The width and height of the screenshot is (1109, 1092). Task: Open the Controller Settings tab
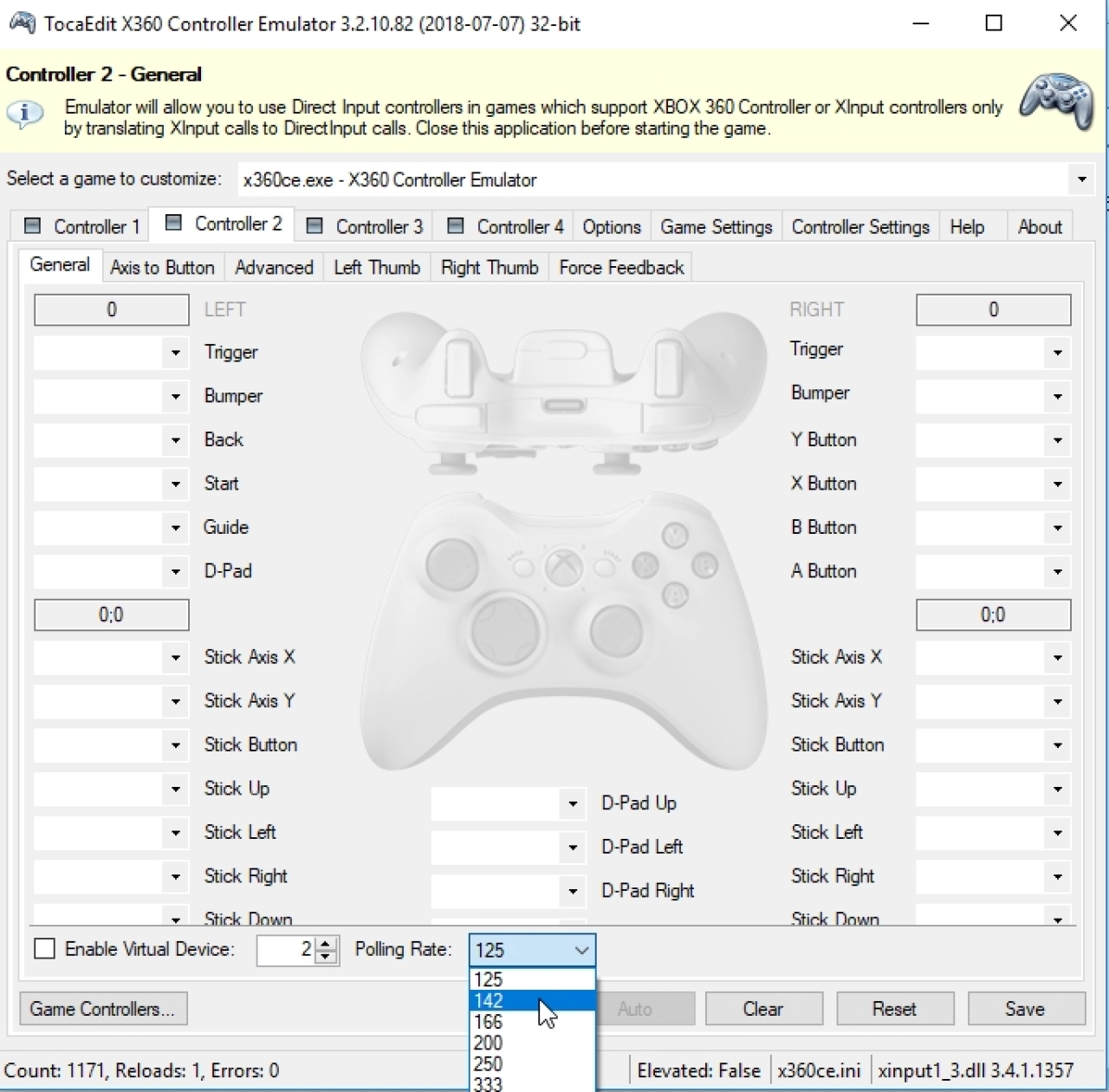(x=860, y=226)
